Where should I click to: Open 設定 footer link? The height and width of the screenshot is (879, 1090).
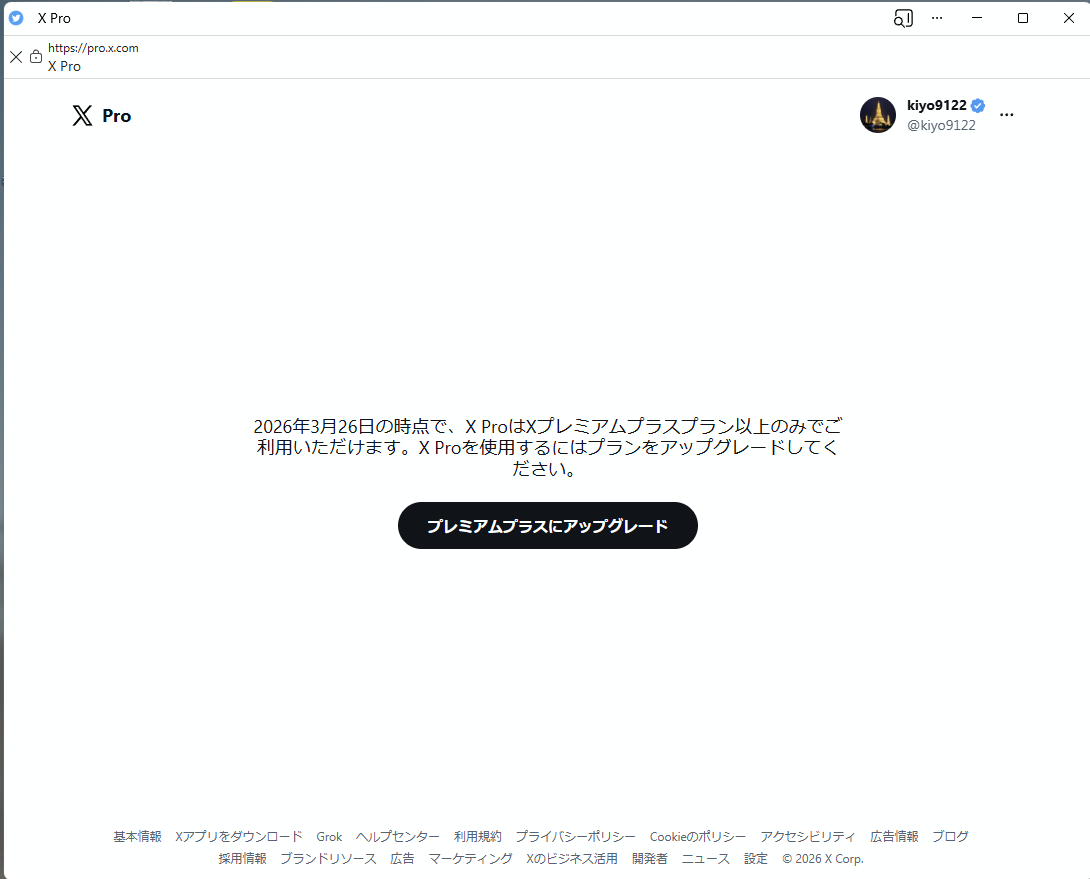click(756, 859)
